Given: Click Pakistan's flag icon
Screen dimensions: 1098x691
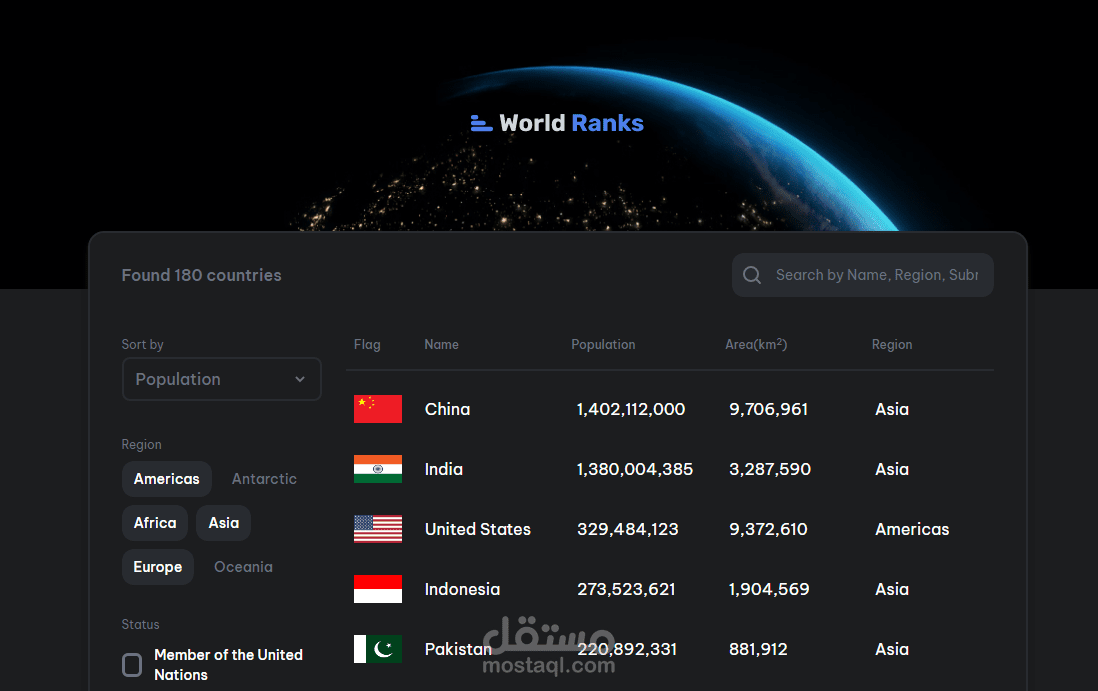Looking at the screenshot, I should [x=377, y=648].
